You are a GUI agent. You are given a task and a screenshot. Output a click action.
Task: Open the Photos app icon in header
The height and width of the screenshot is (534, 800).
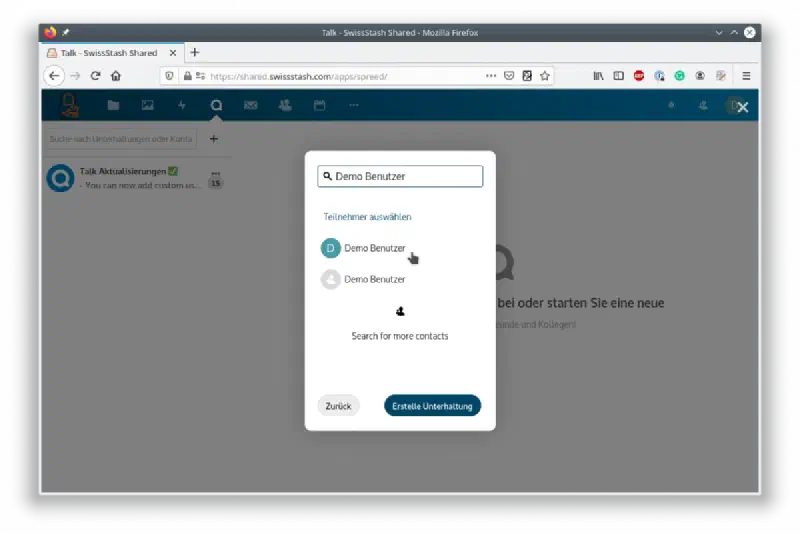click(x=147, y=106)
